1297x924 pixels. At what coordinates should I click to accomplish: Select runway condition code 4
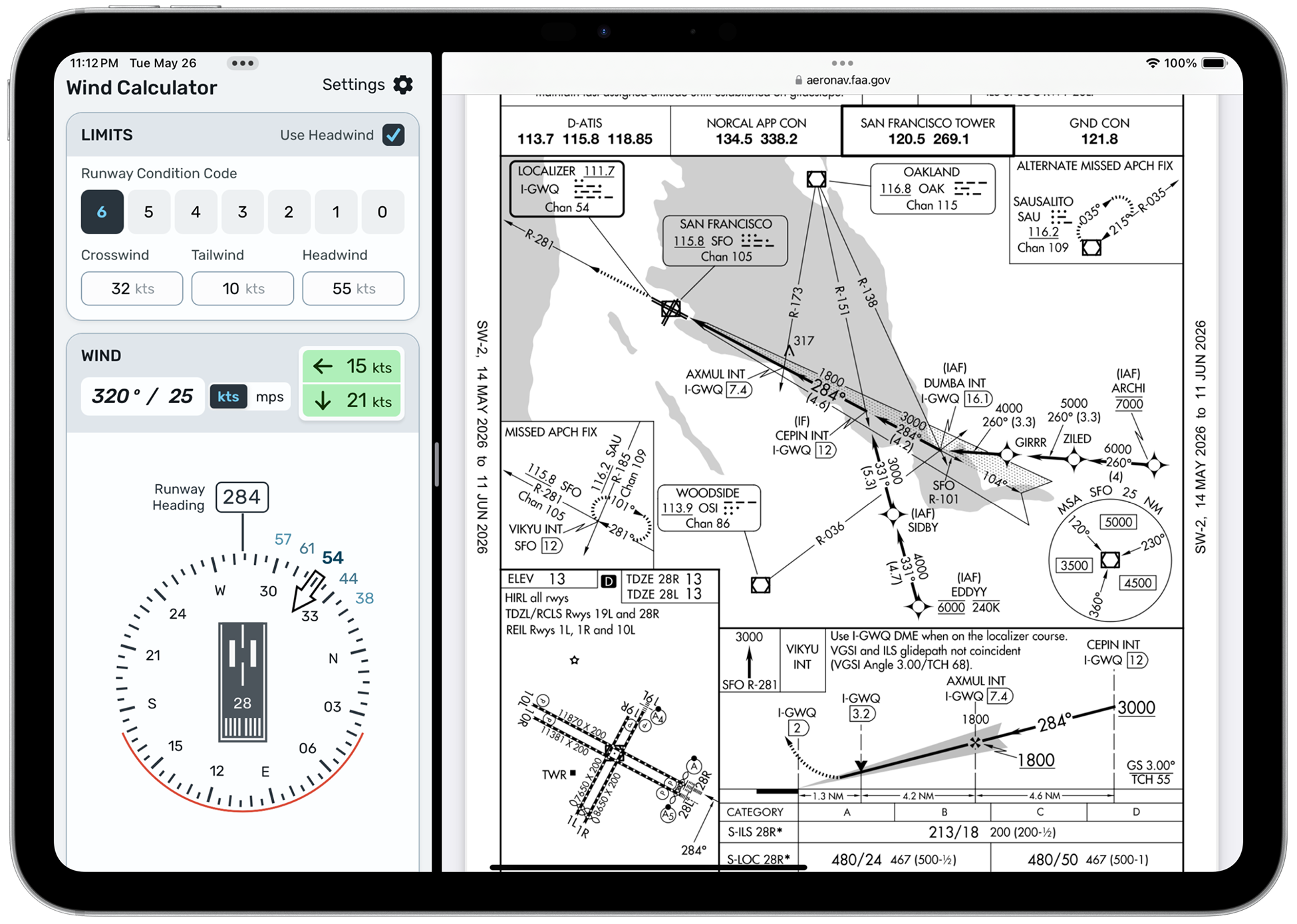coord(196,212)
